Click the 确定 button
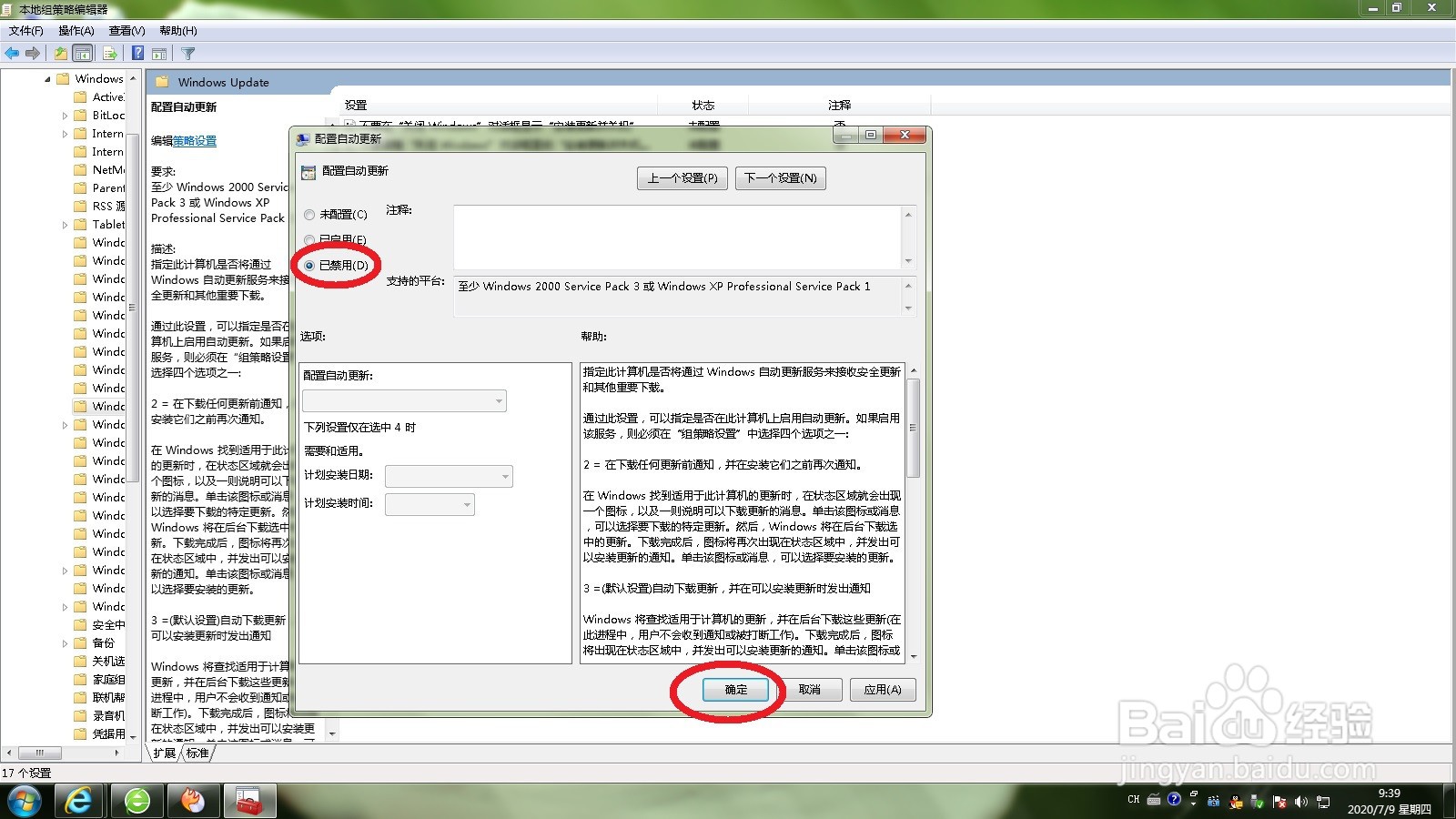The image size is (1456, 819). tap(736, 690)
